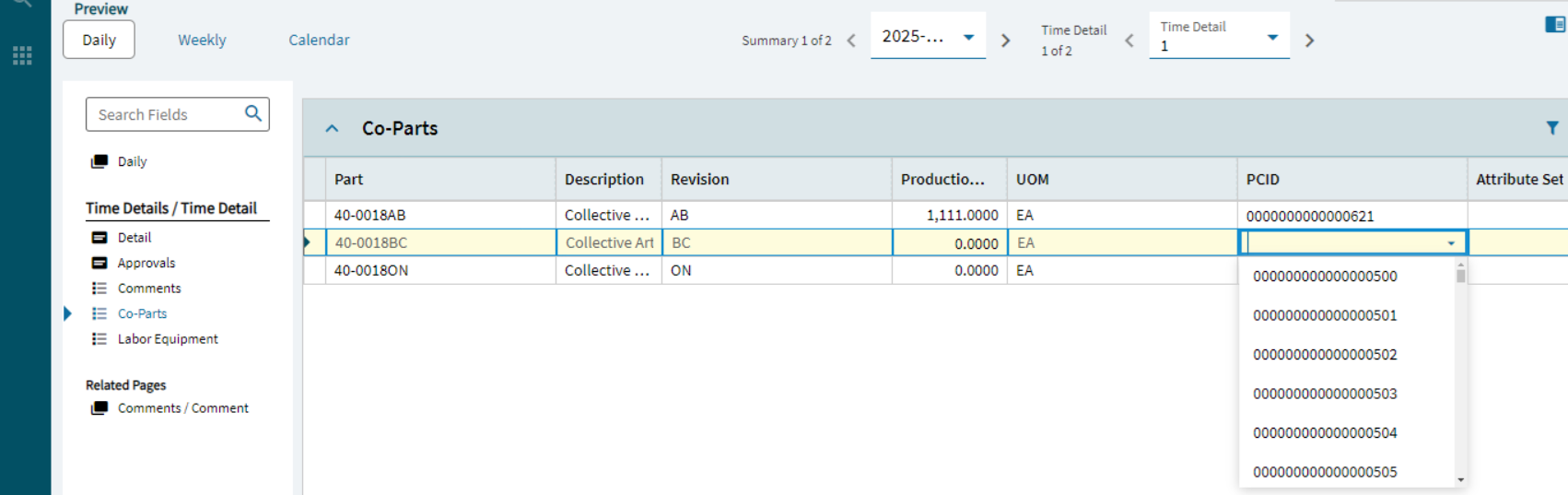
Task: Switch to the Calendar tab
Action: (319, 40)
